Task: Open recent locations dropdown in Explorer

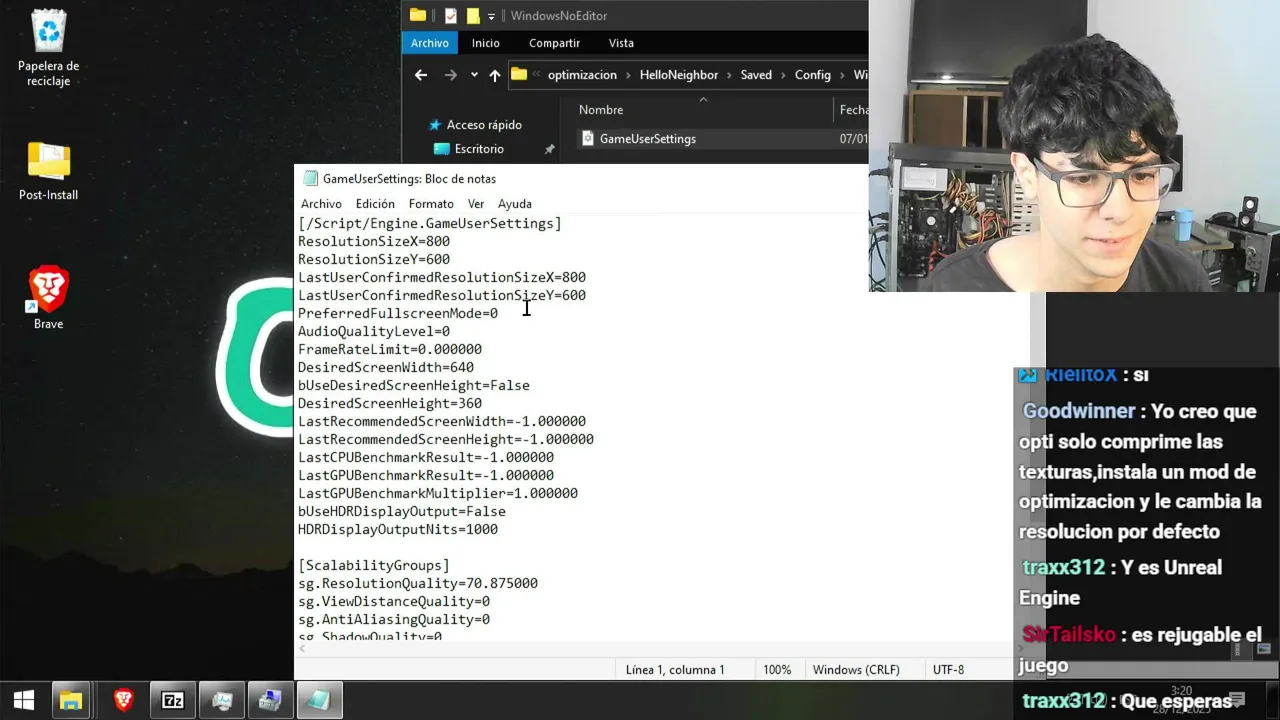Action: (473, 75)
